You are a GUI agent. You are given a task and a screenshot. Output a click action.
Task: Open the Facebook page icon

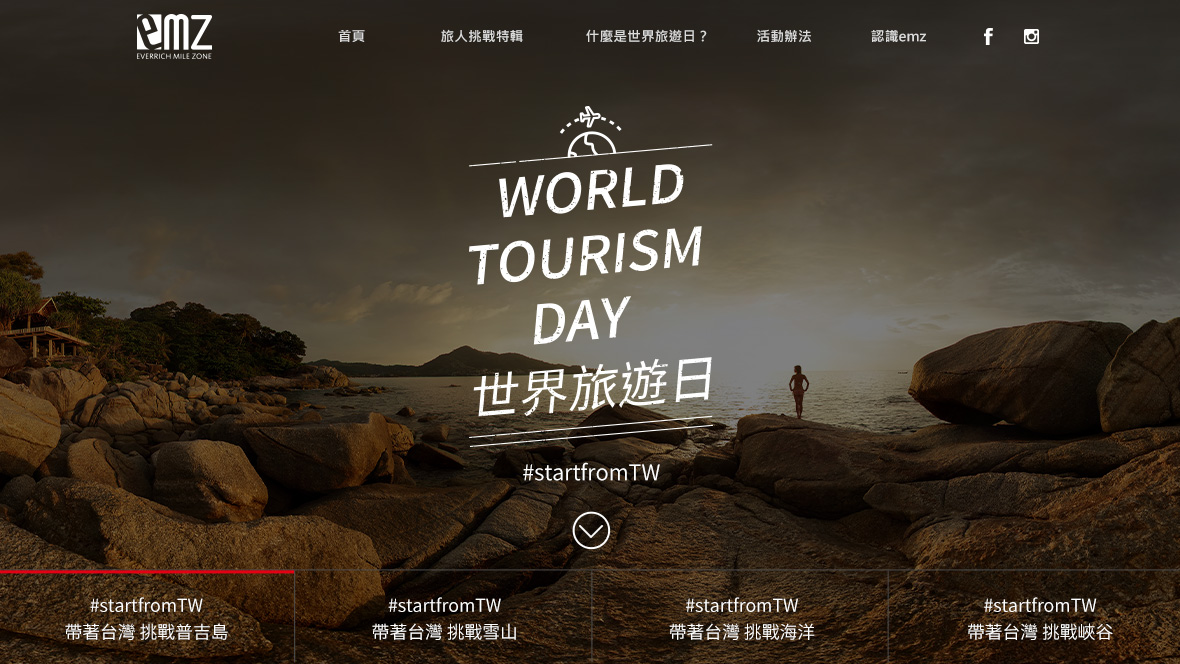[x=988, y=37]
